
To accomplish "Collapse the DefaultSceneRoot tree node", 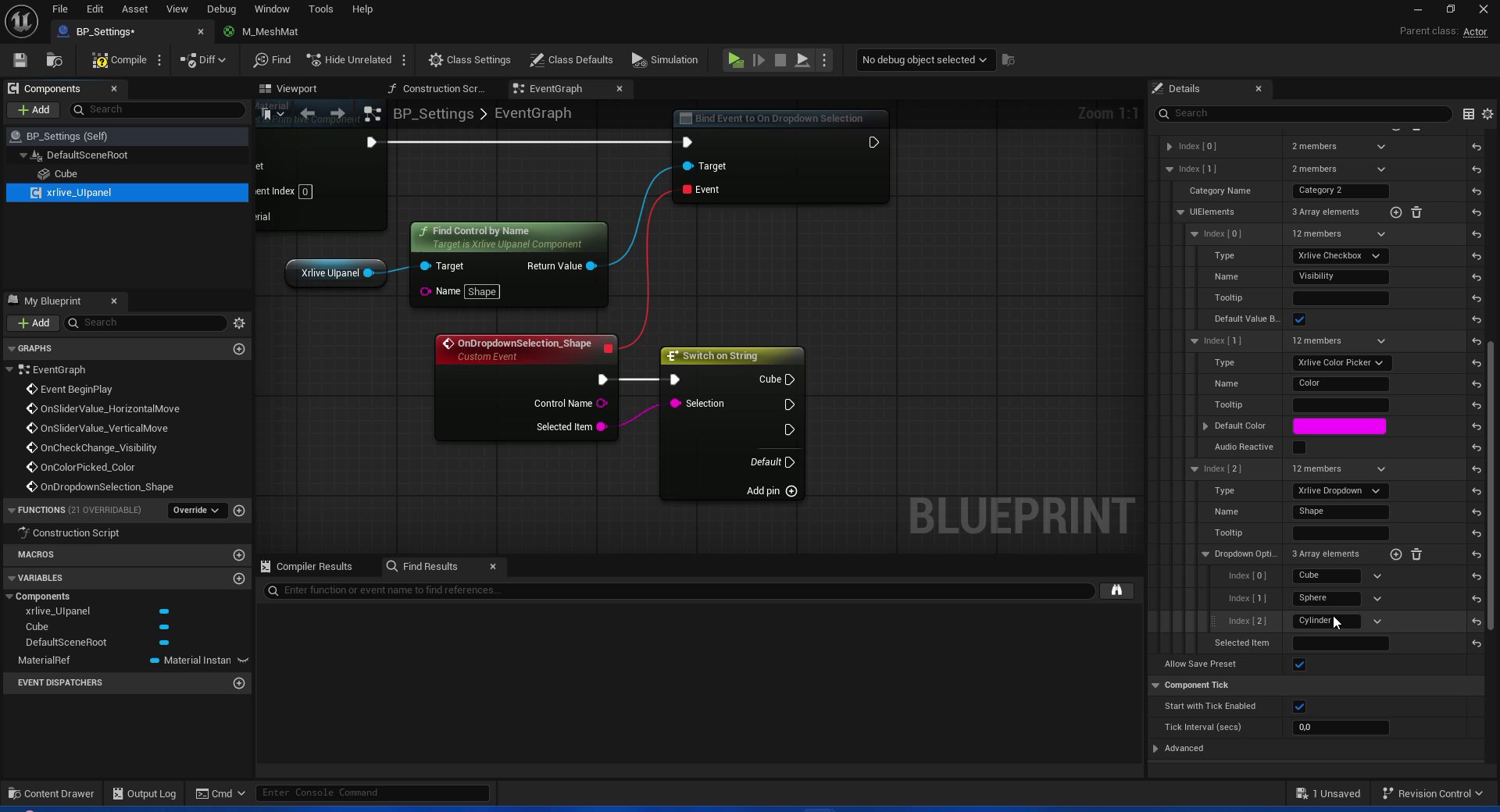I will pyautogui.click(x=23, y=155).
